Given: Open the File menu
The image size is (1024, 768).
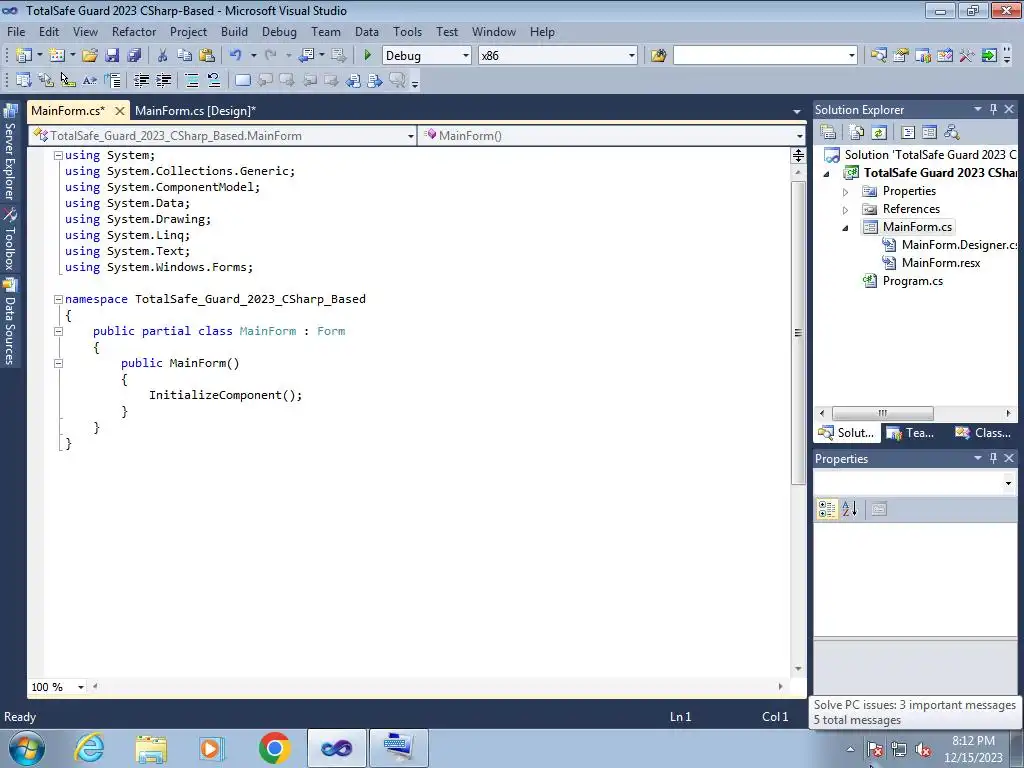Looking at the screenshot, I should [x=16, y=31].
